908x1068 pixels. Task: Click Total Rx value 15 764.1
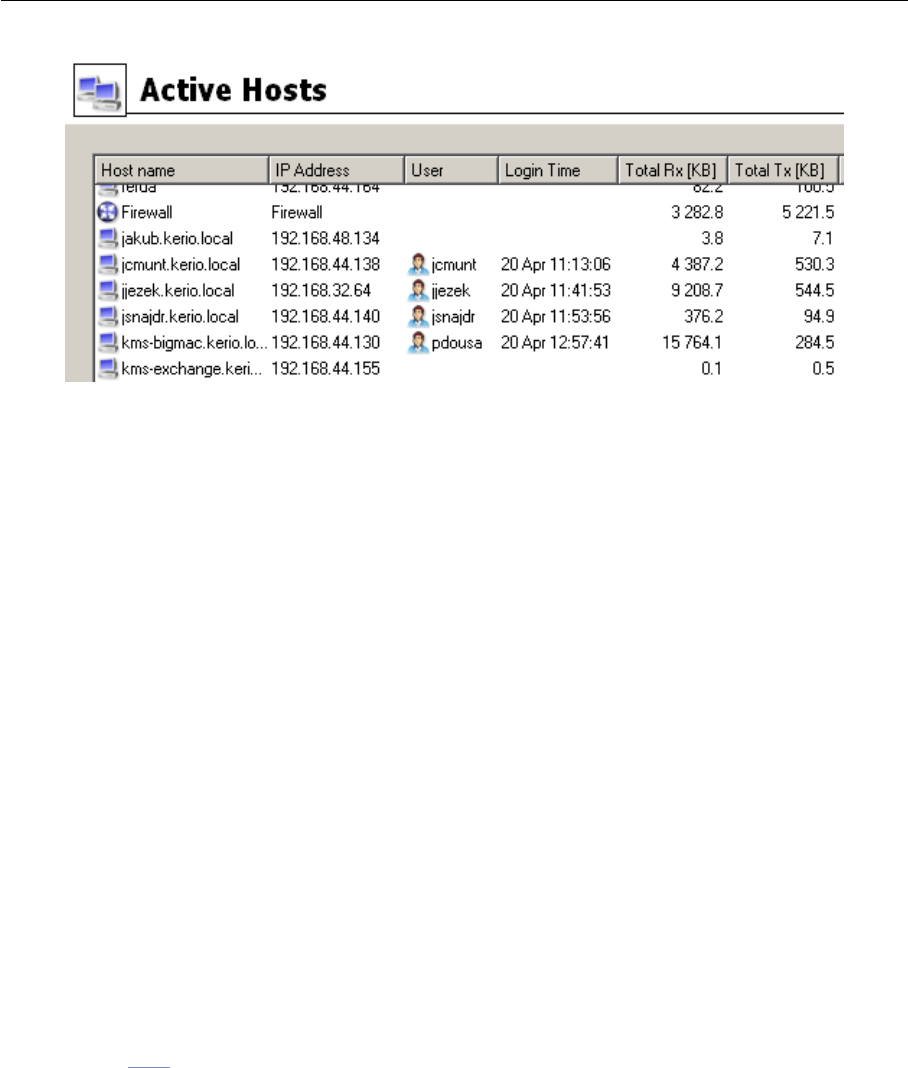click(x=692, y=343)
